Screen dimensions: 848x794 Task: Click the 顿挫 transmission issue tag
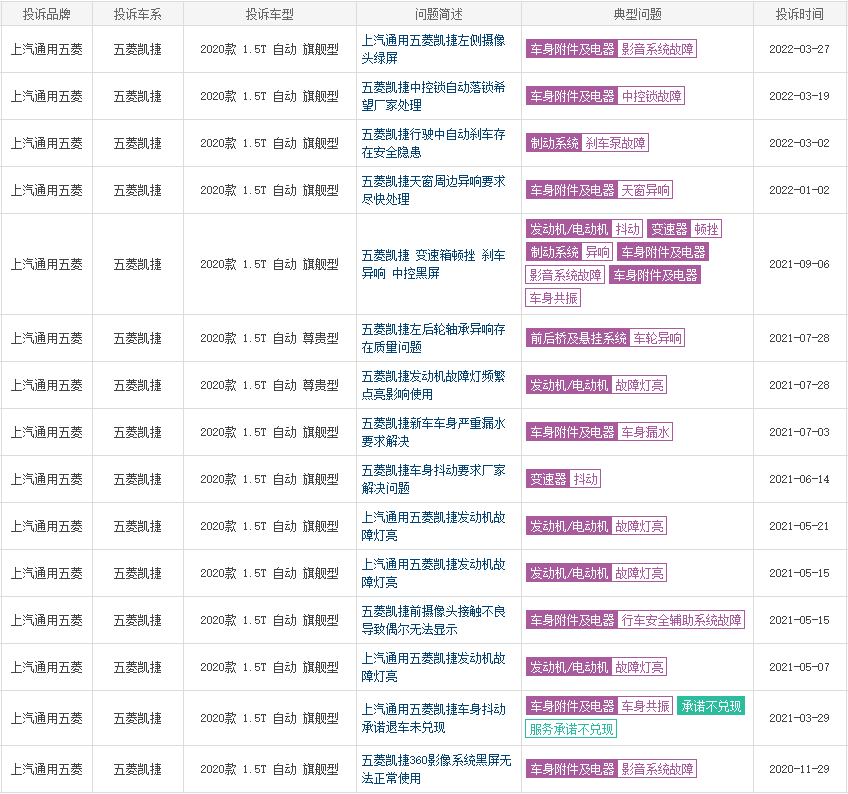pos(706,229)
